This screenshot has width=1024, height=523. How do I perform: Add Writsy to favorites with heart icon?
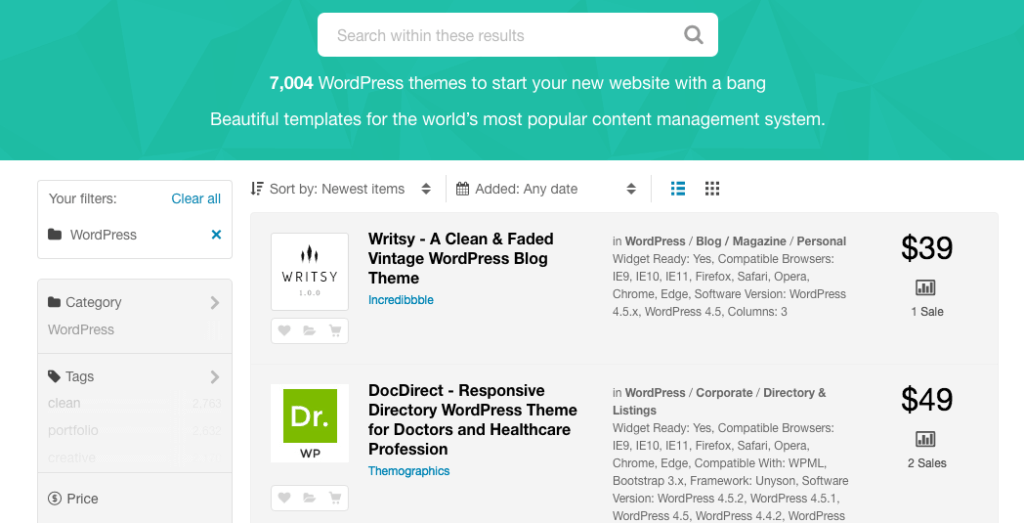pyautogui.click(x=284, y=331)
